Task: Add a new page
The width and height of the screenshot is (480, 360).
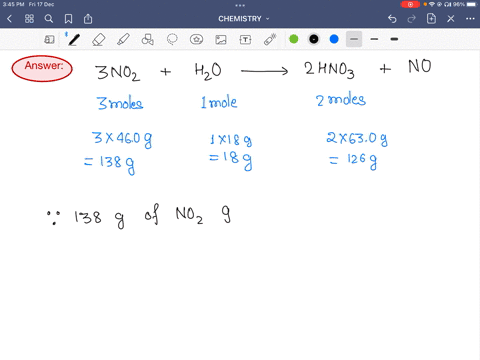Action: (x=431, y=19)
